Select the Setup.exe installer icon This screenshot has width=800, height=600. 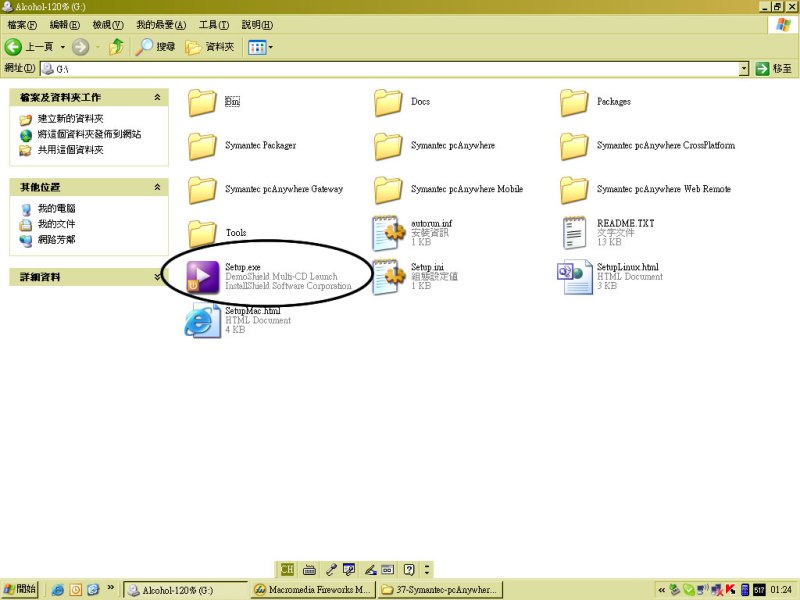[203, 277]
